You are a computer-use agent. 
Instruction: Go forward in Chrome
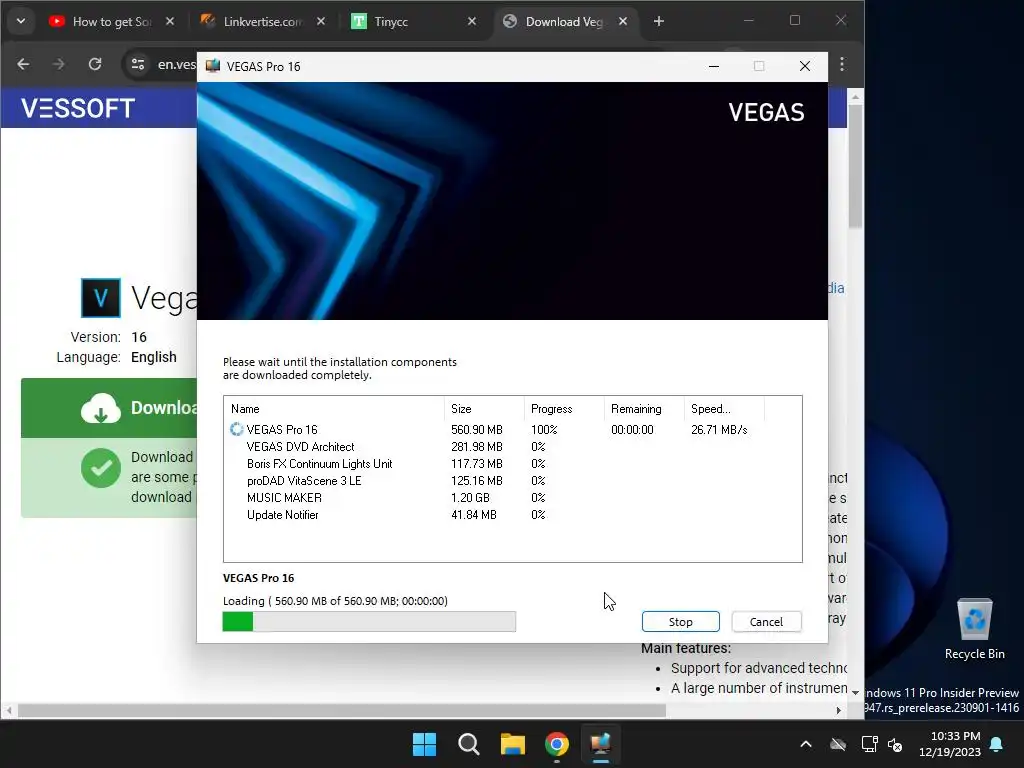point(59,64)
